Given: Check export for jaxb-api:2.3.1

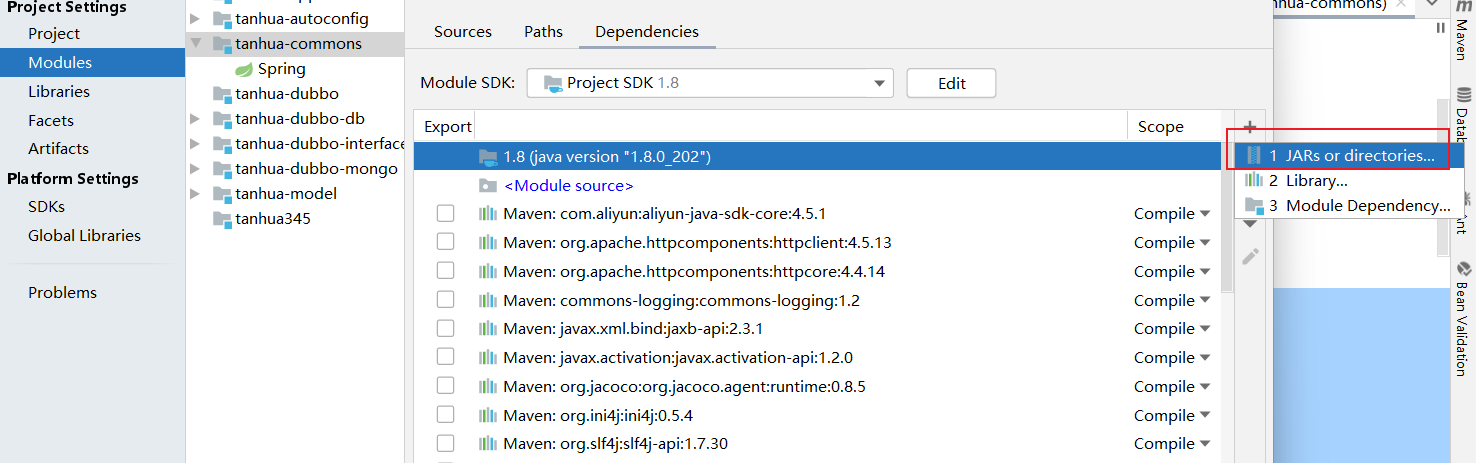Looking at the screenshot, I should pyautogui.click(x=445, y=328).
